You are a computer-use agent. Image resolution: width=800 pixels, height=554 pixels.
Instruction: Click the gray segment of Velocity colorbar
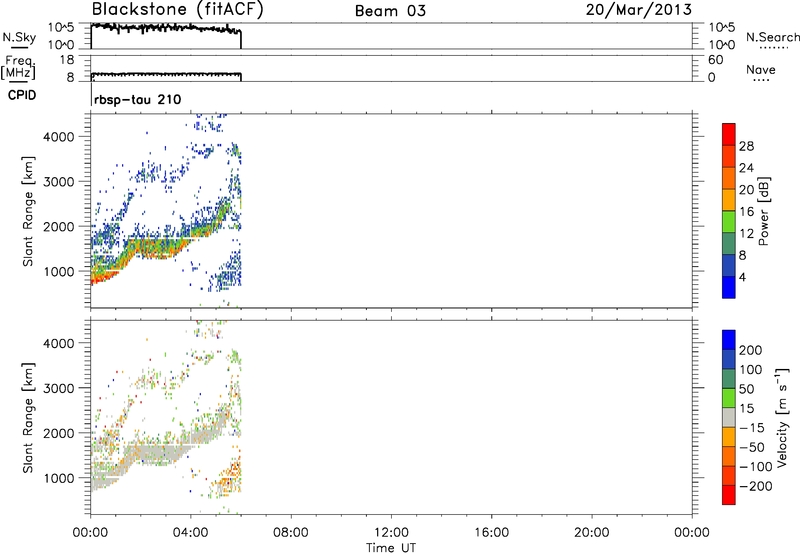(729, 417)
